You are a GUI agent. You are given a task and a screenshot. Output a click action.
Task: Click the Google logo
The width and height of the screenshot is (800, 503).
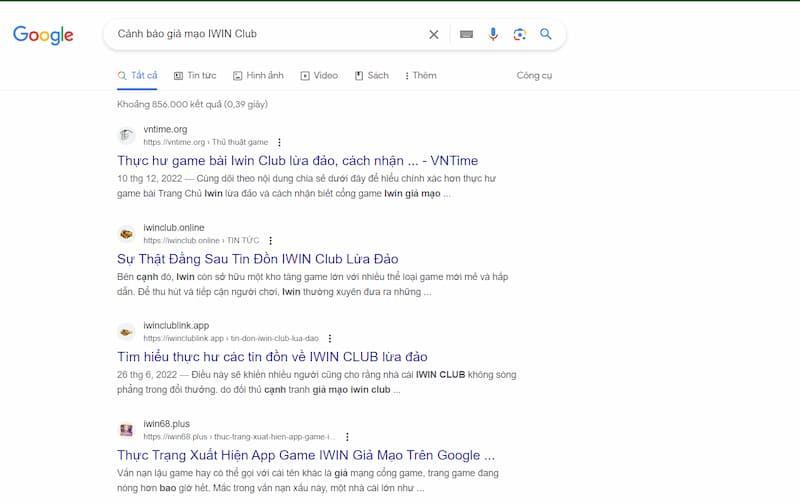43,35
